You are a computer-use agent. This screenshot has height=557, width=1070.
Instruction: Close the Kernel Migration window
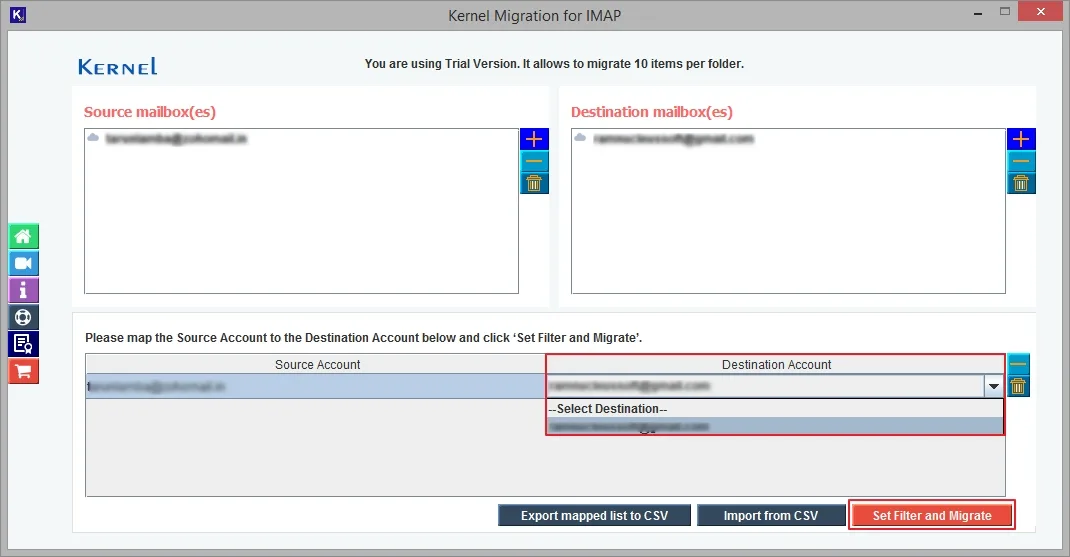[1041, 12]
